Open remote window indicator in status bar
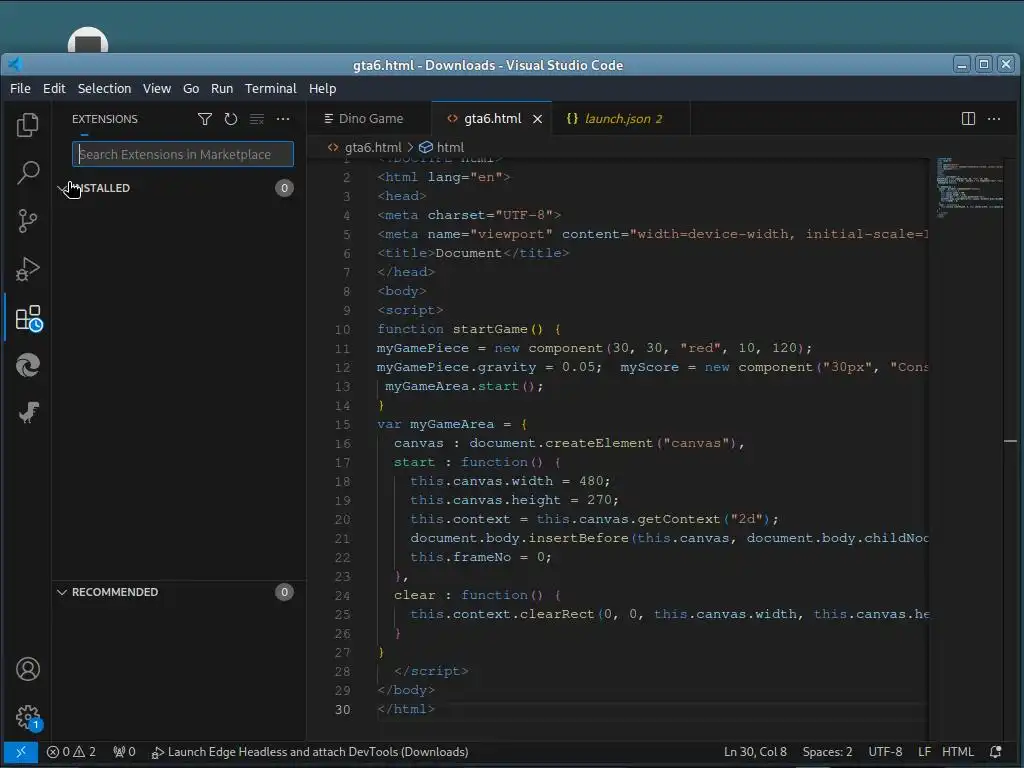1024x768 pixels. [x=20, y=752]
